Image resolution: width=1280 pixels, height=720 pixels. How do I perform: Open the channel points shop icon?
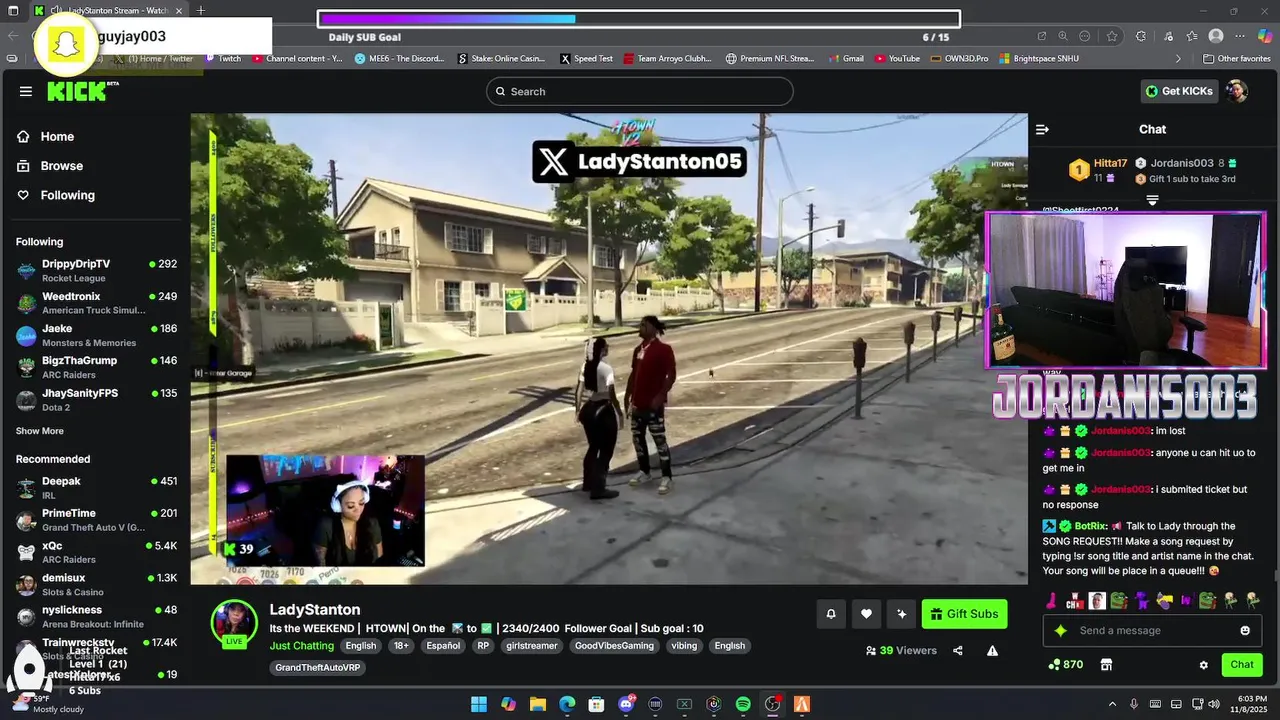tap(1106, 665)
